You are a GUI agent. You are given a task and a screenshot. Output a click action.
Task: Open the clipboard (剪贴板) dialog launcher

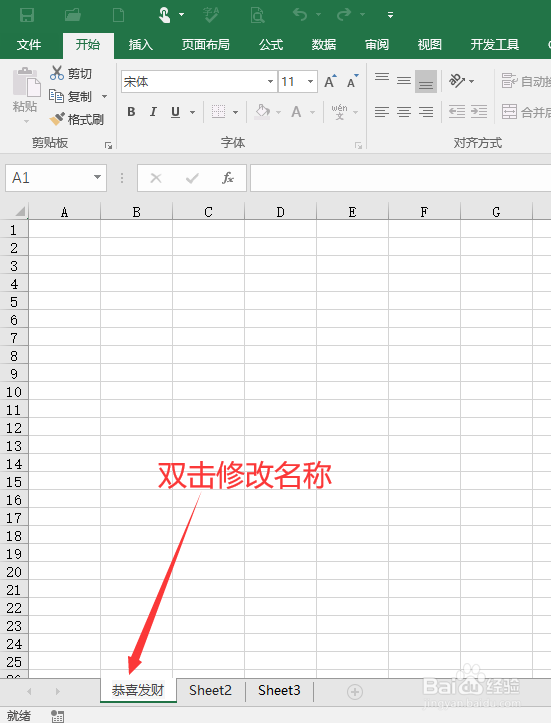[108, 146]
